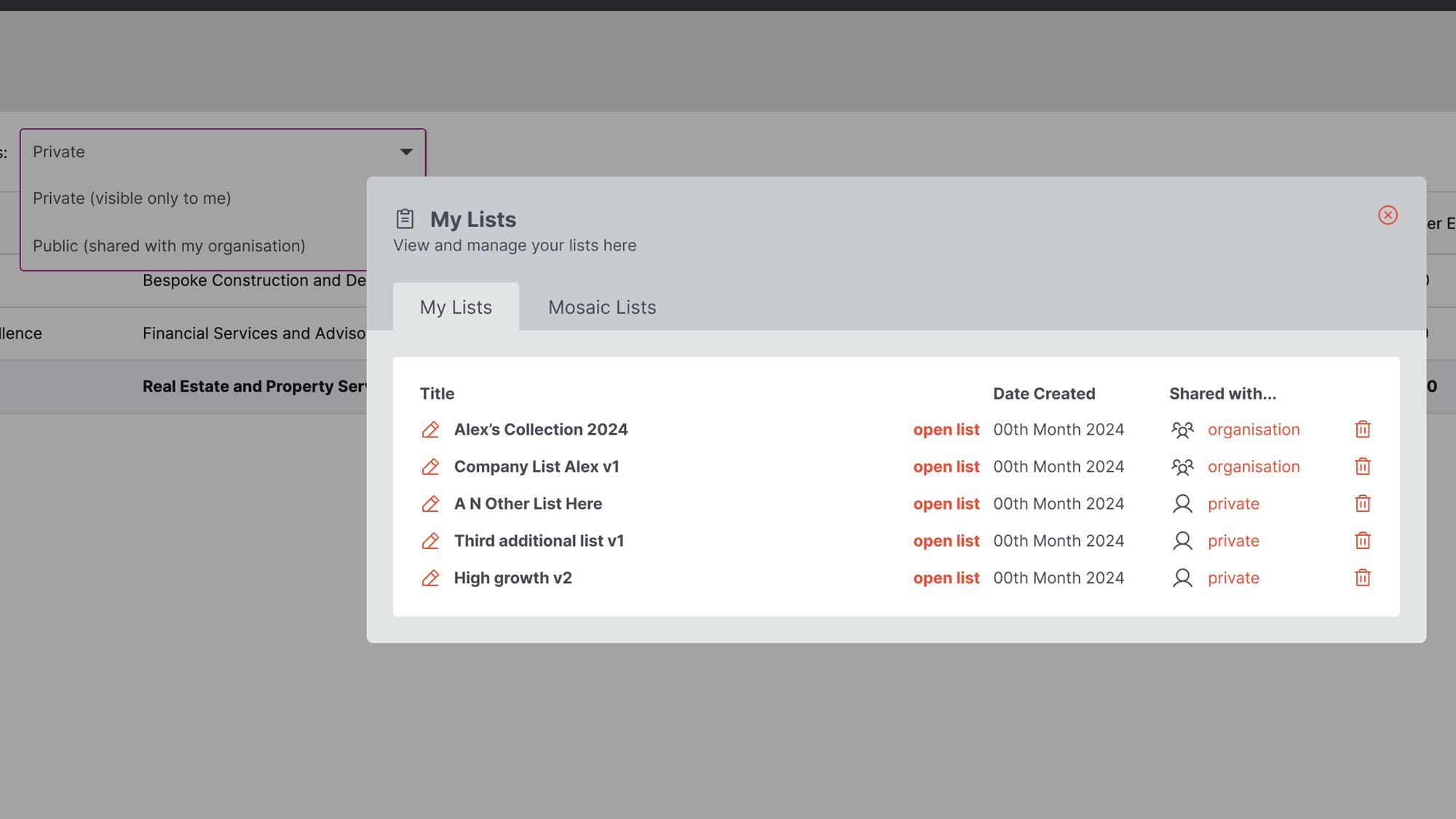Screen dimensions: 1456x819
Task: Click Alex's Collection 2024 title text
Action: [541, 430]
